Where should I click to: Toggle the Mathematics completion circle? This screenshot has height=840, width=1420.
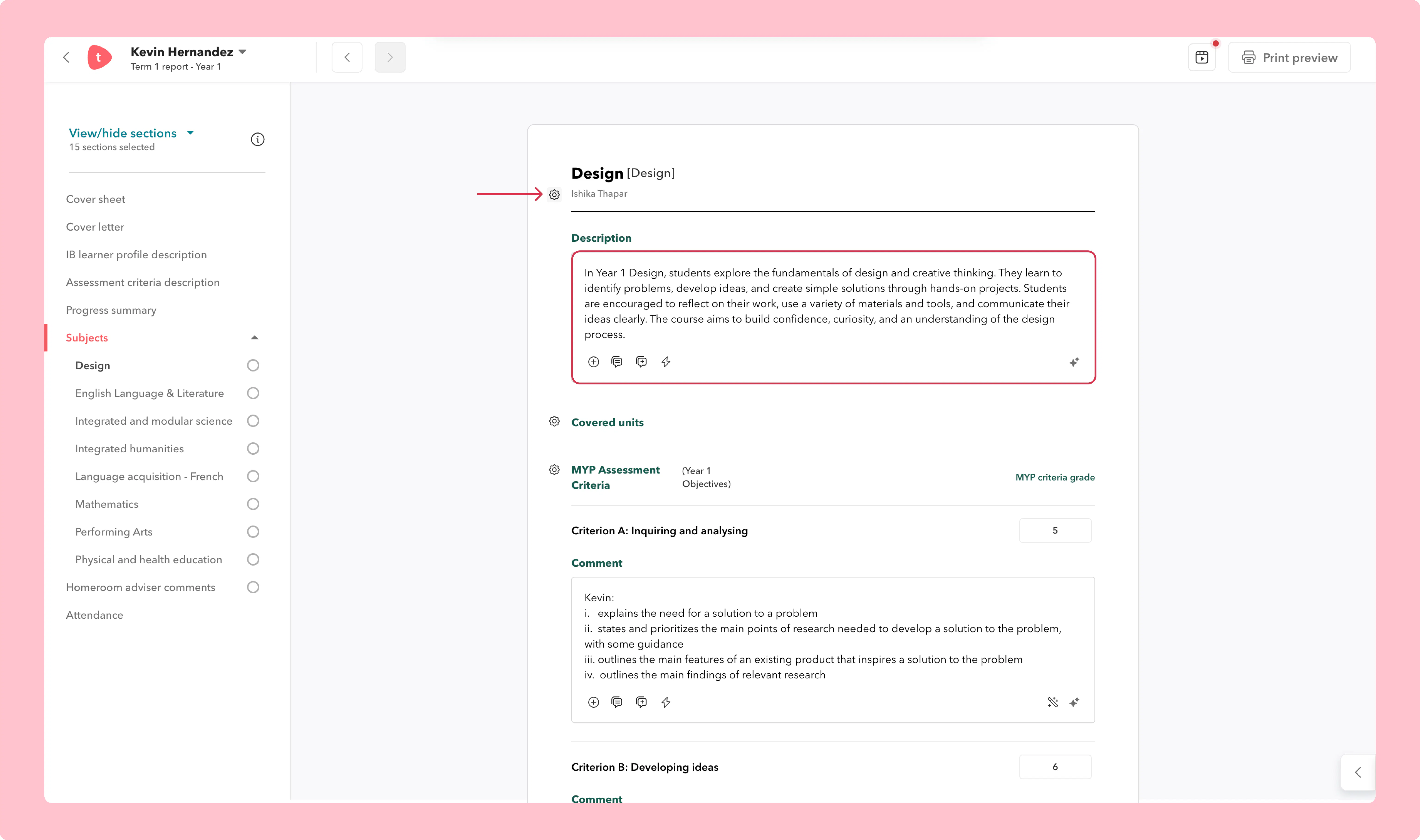253,504
